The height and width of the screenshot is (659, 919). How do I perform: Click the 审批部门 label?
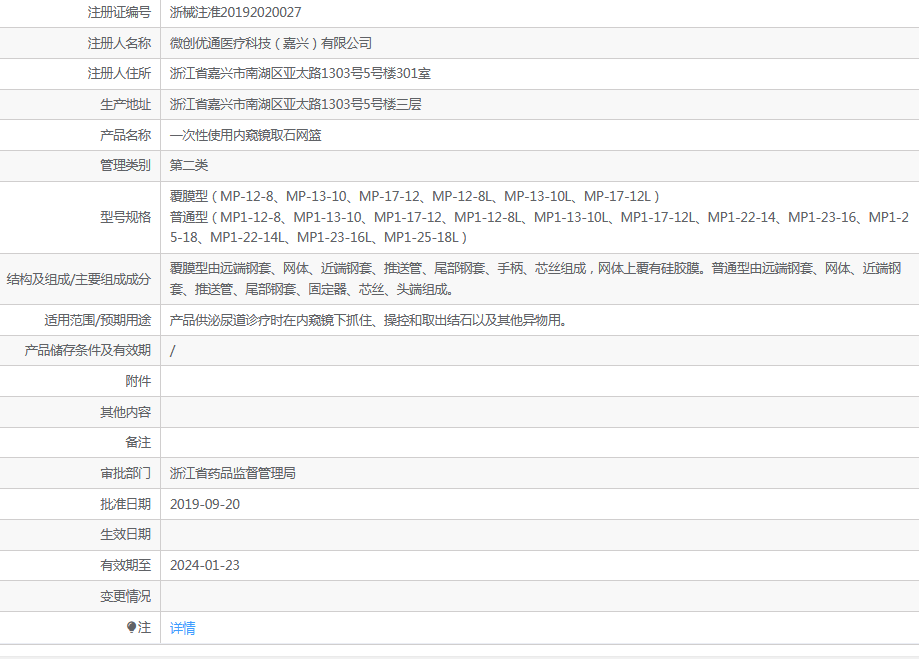coord(125,473)
